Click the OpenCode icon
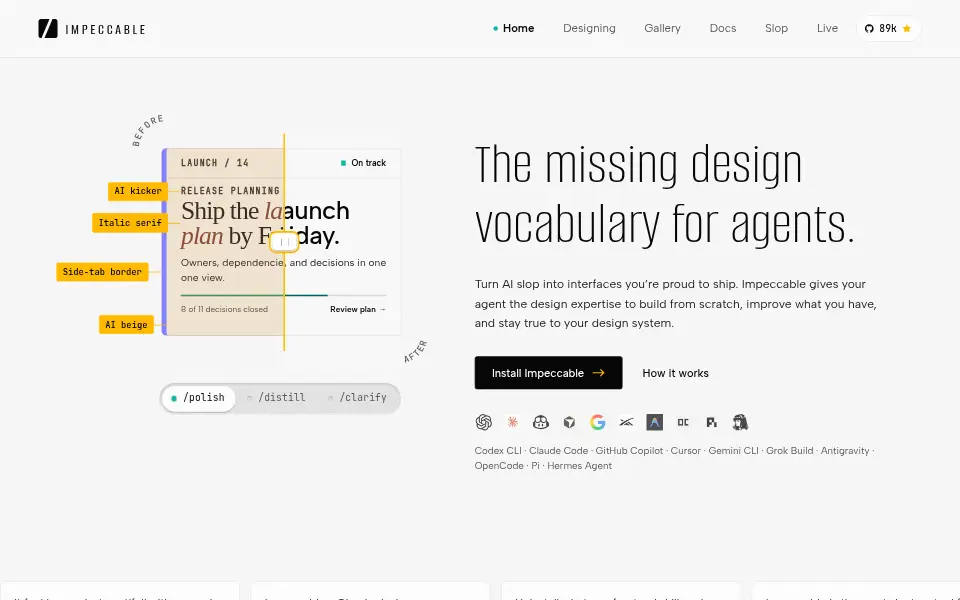Screen dimensions: 960x600 (683, 422)
